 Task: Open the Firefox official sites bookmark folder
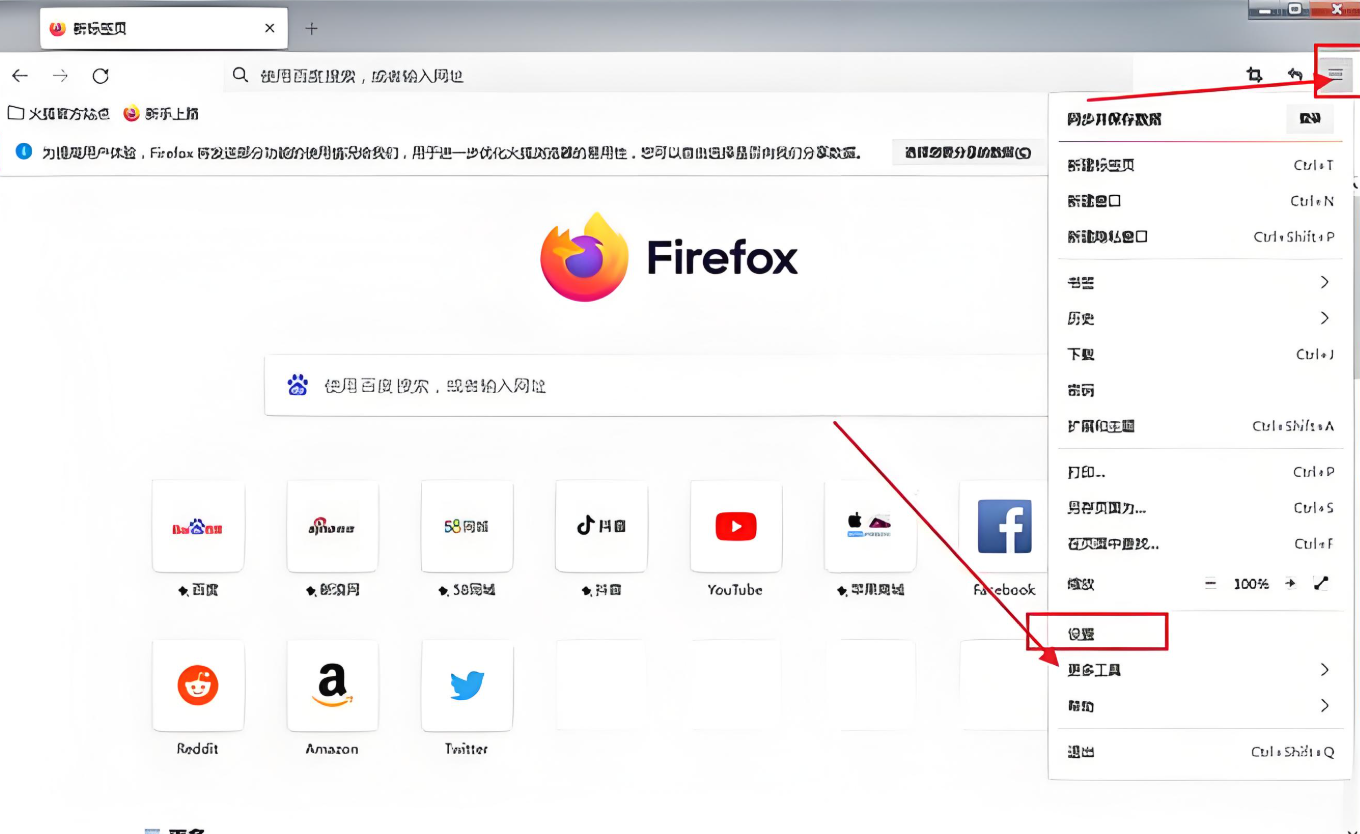tap(59, 114)
